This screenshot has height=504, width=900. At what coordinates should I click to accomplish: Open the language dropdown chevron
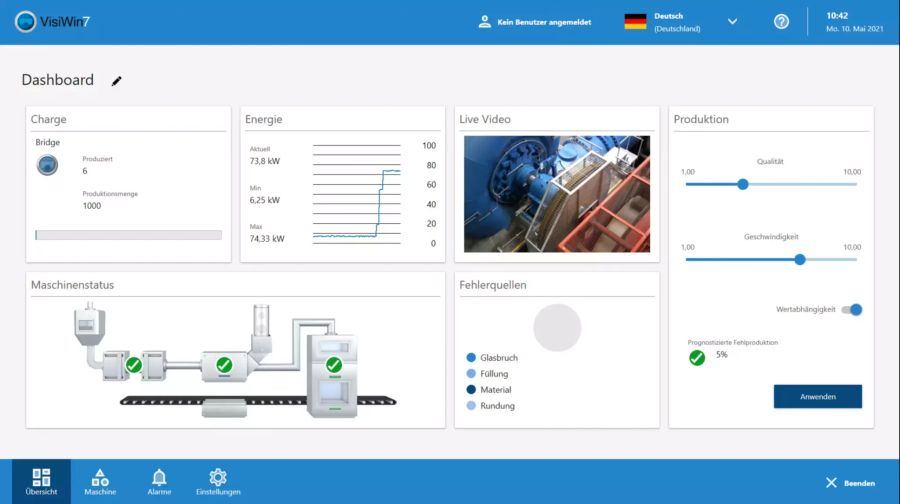732,22
